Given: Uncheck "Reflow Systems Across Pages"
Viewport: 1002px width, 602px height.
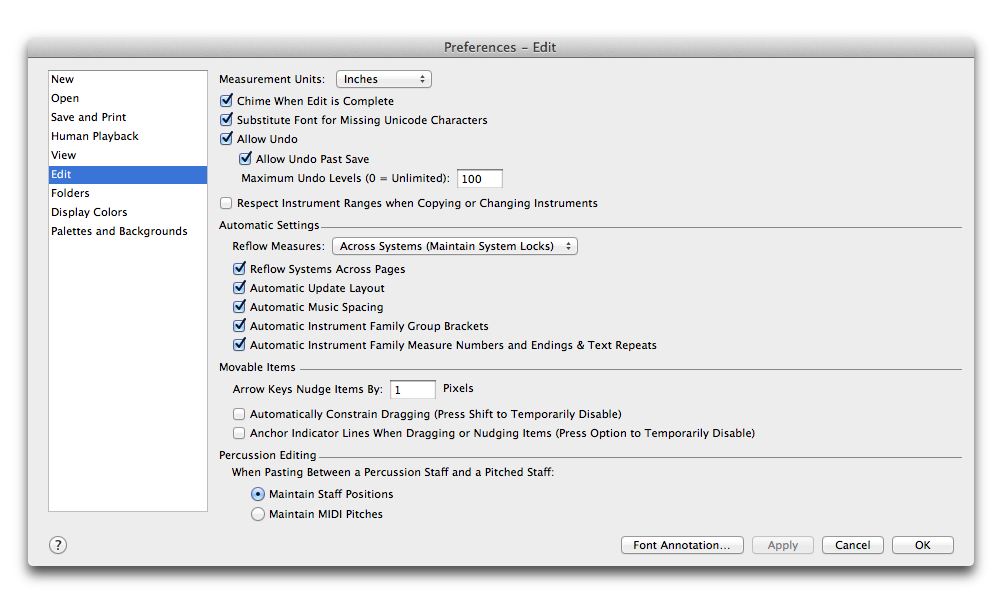Looking at the screenshot, I should [239, 268].
